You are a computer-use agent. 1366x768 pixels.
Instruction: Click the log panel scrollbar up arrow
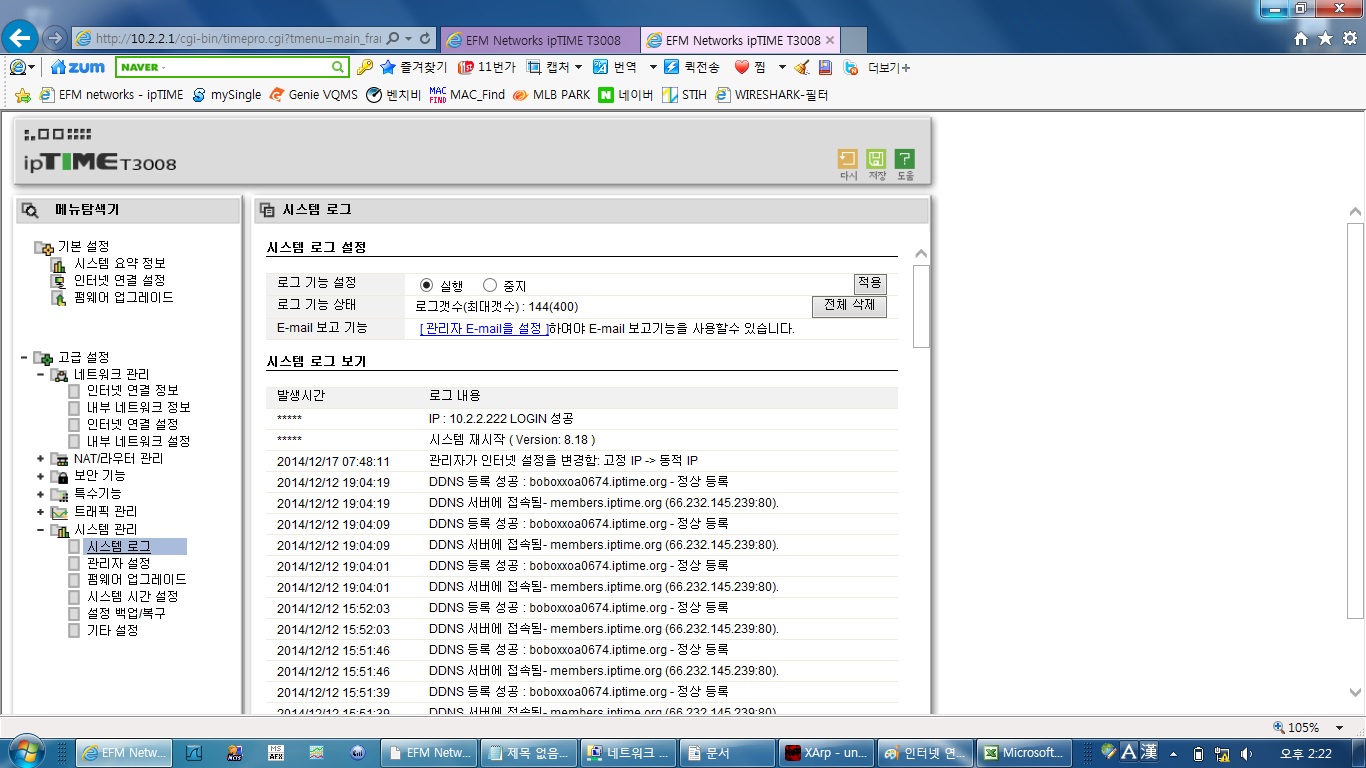point(921,254)
